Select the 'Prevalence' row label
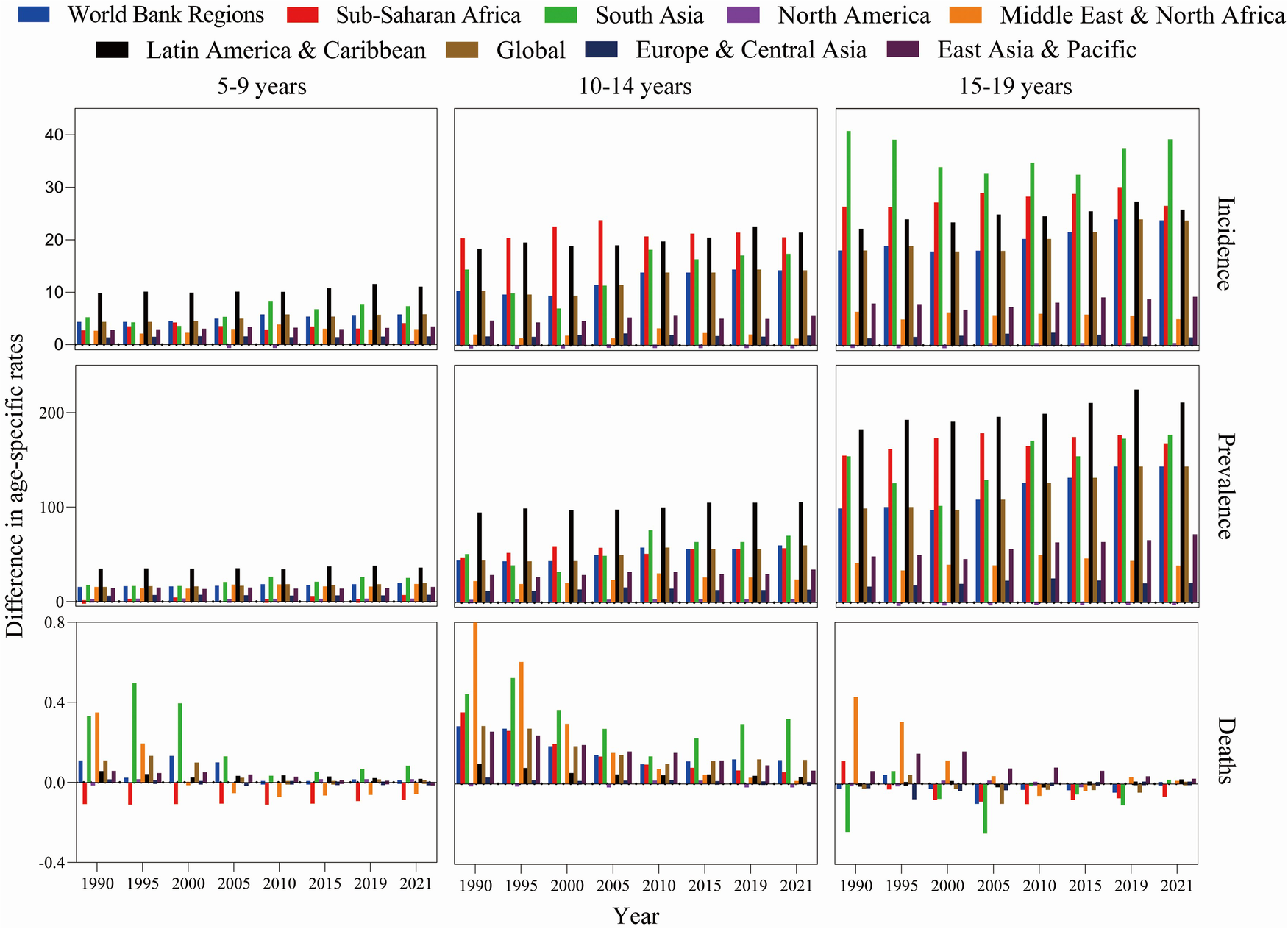 1223,486
